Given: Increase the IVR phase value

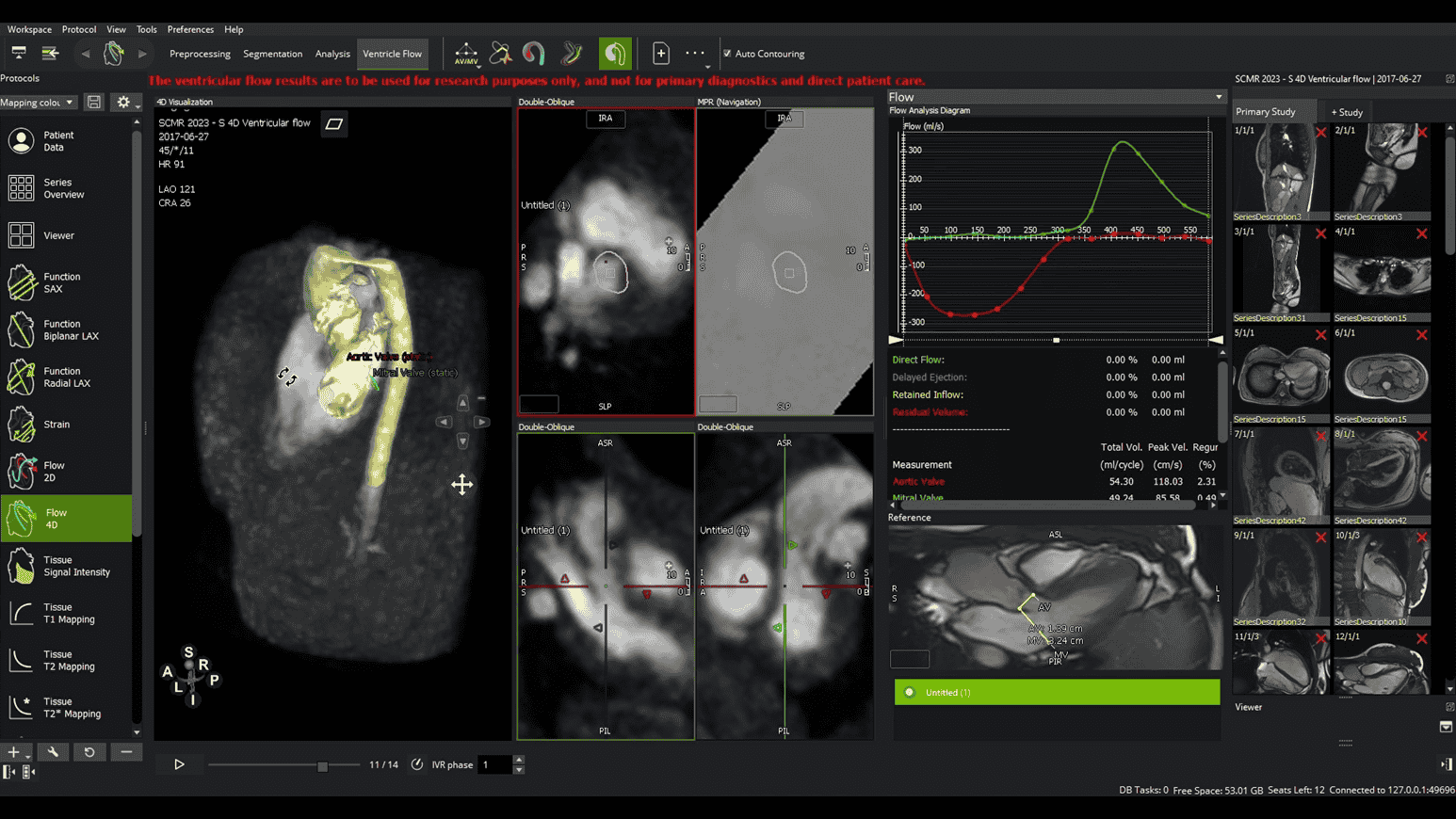Looking at the screenshot, I should [x=519, y=760].
